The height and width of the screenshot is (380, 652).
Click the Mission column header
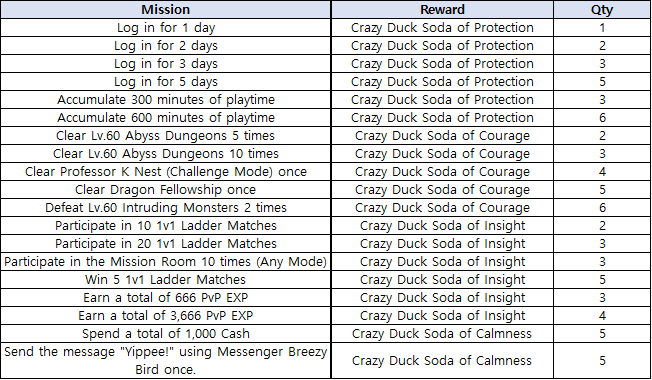click(x=165, y=10)
